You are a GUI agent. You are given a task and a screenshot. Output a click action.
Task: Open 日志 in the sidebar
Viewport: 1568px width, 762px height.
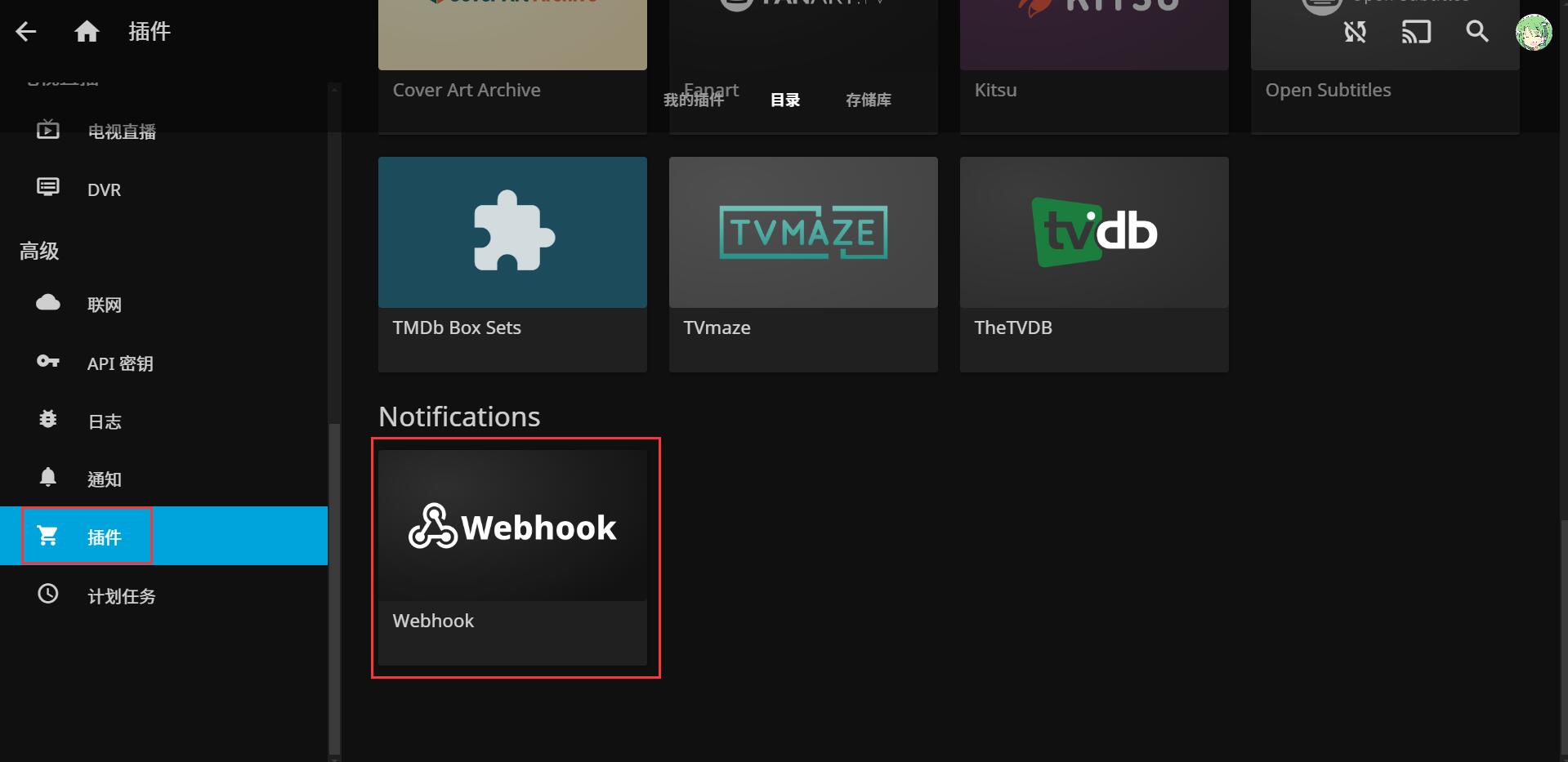point(104,421)
